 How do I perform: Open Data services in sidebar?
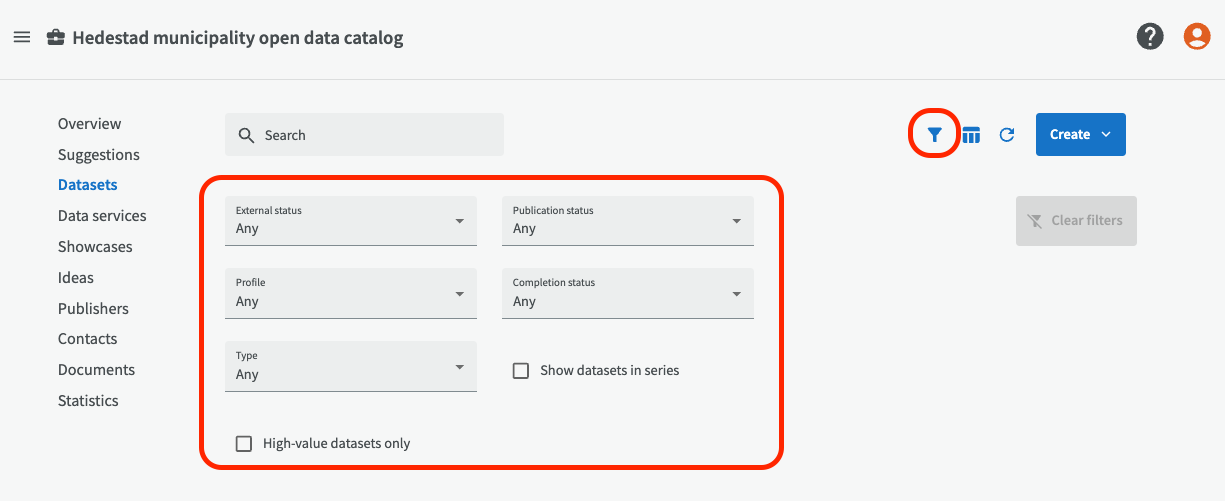pos(102,216)
